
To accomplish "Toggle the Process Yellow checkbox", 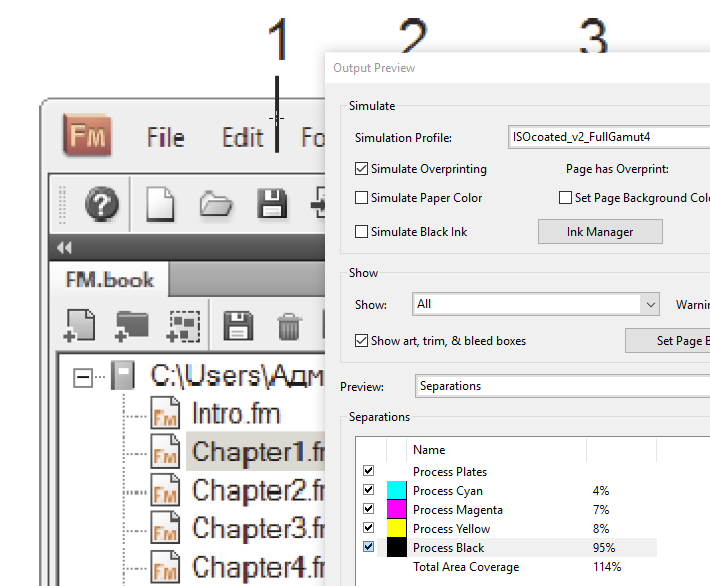I will (369, 528).
